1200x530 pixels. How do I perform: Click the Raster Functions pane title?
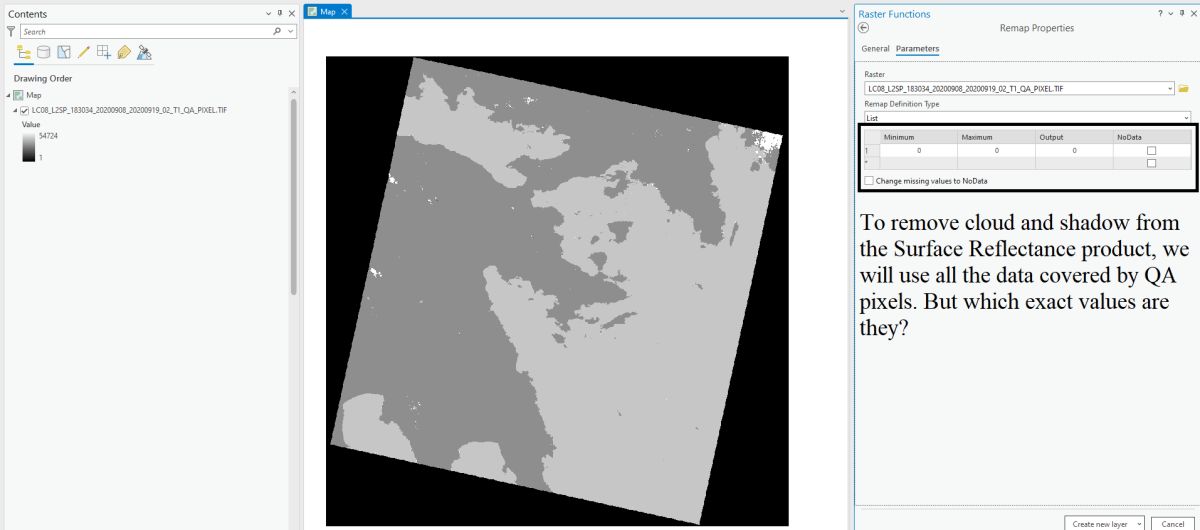pos(894,14)
